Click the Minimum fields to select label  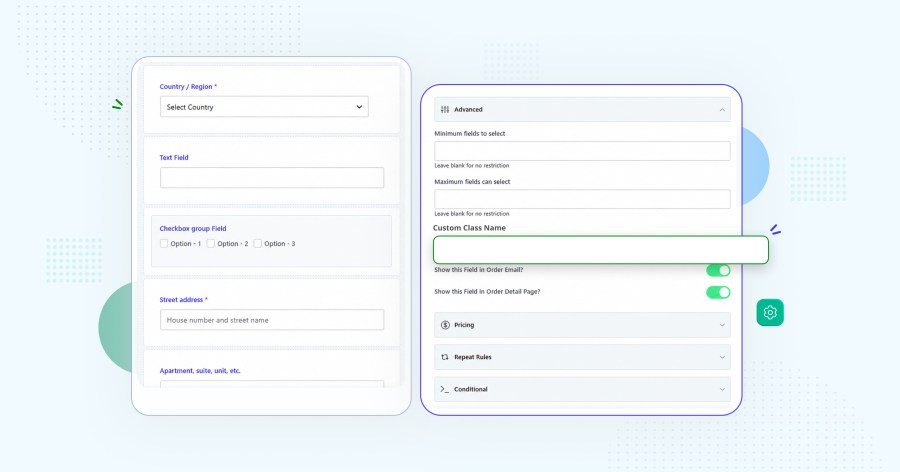coord(470,134)
